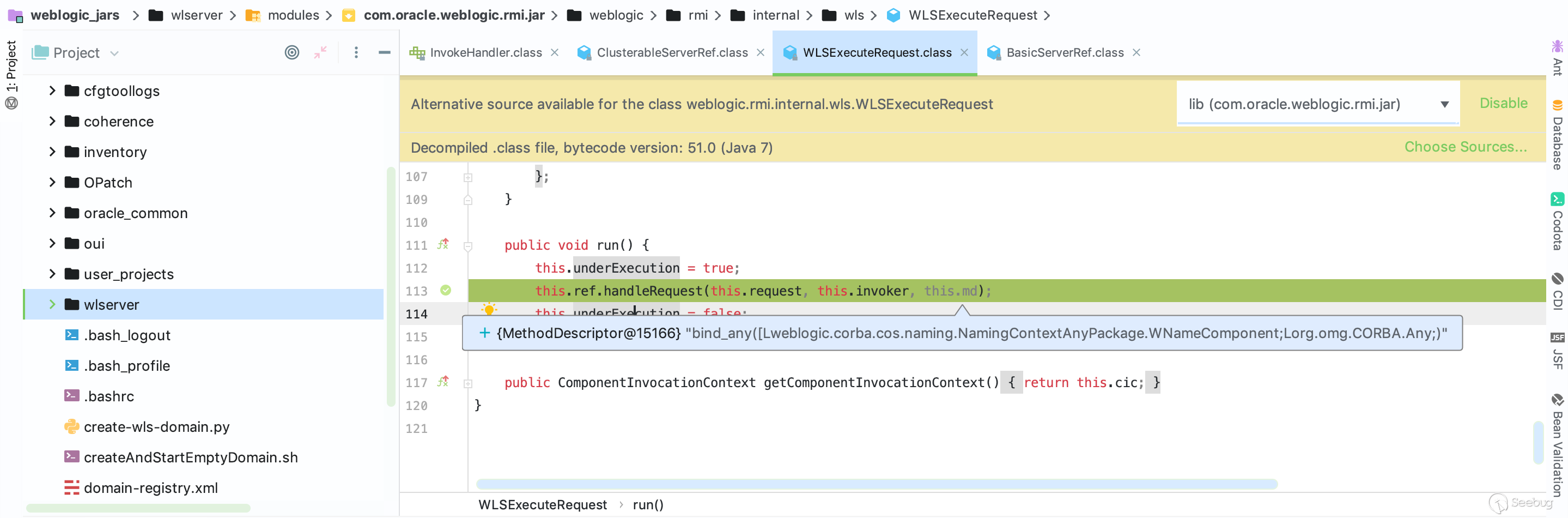Expand the MethodDescriptor value with plus sign
This screenshot has width=1568, height=518.
(x=484, y=333)
